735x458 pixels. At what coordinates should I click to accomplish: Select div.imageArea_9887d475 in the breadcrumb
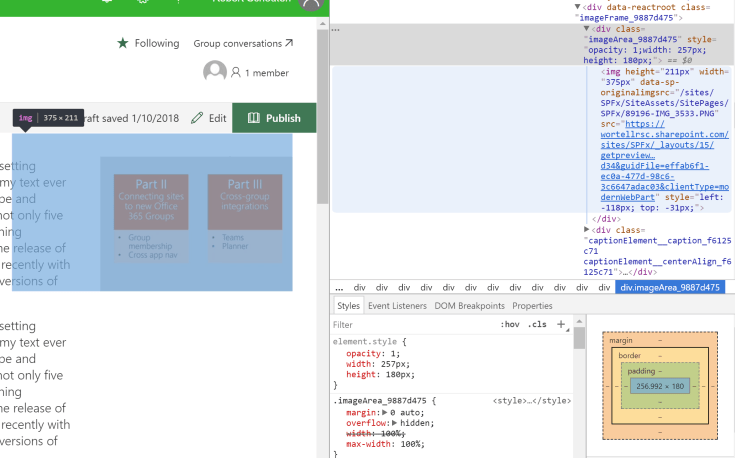coord(669,287)
